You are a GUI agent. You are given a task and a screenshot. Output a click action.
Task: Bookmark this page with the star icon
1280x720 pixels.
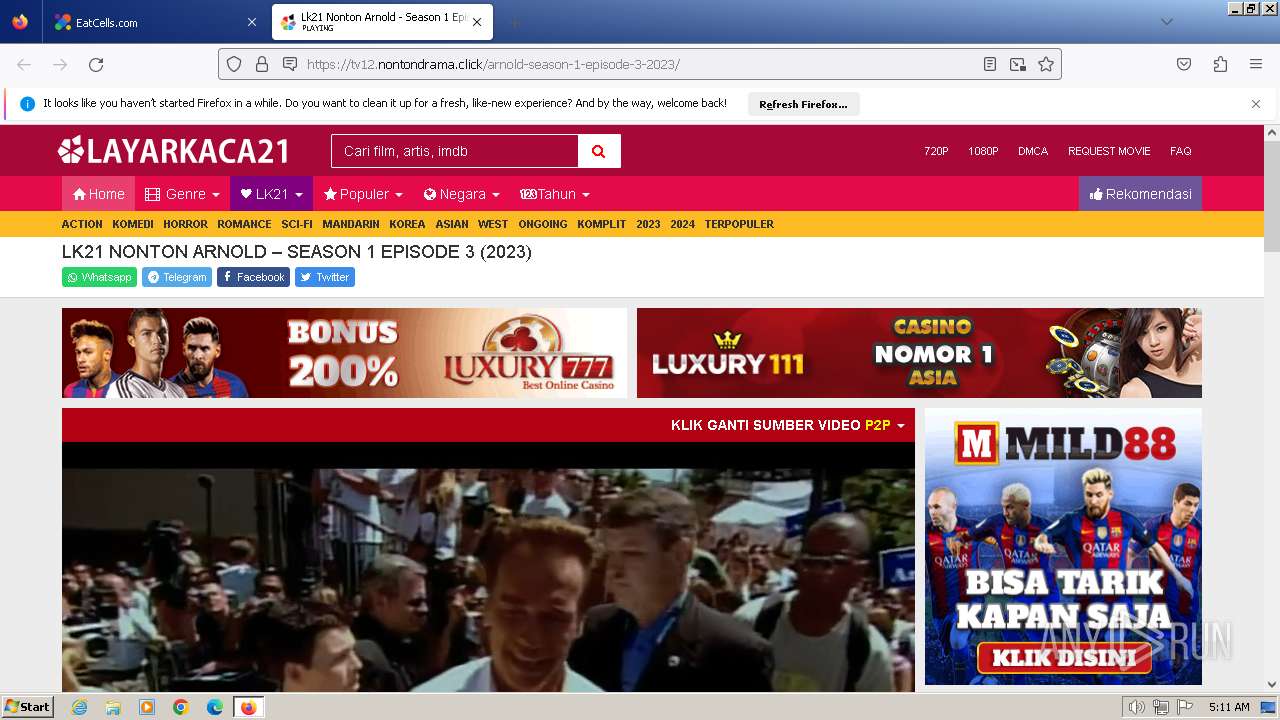(1046, 64)
